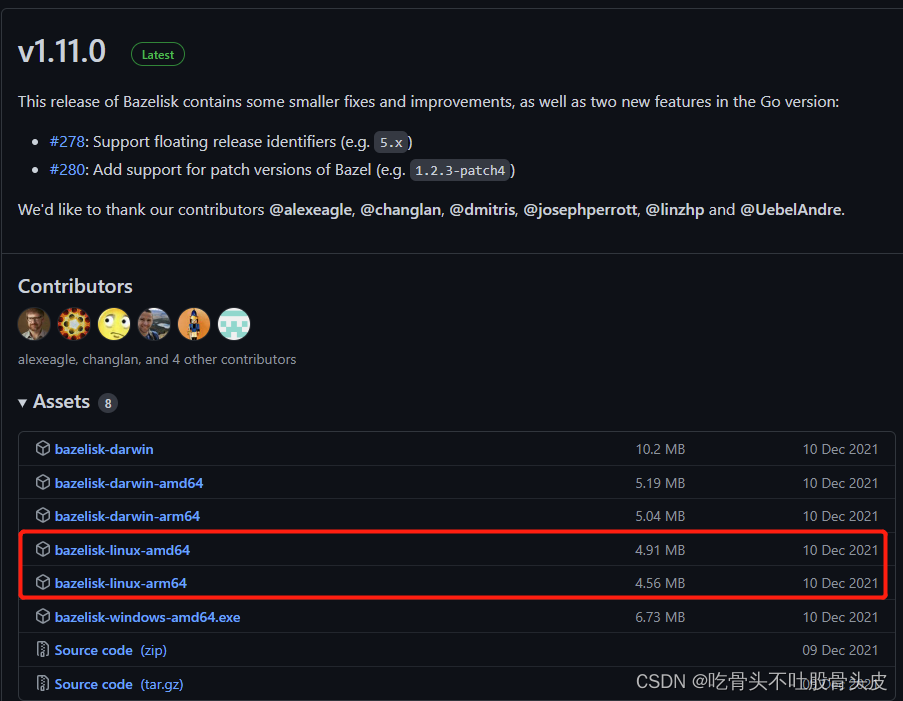This screenshot has height=701, width=903.
Task: Open @dmitris contributor mention
Action: click(x=482, y=210)
